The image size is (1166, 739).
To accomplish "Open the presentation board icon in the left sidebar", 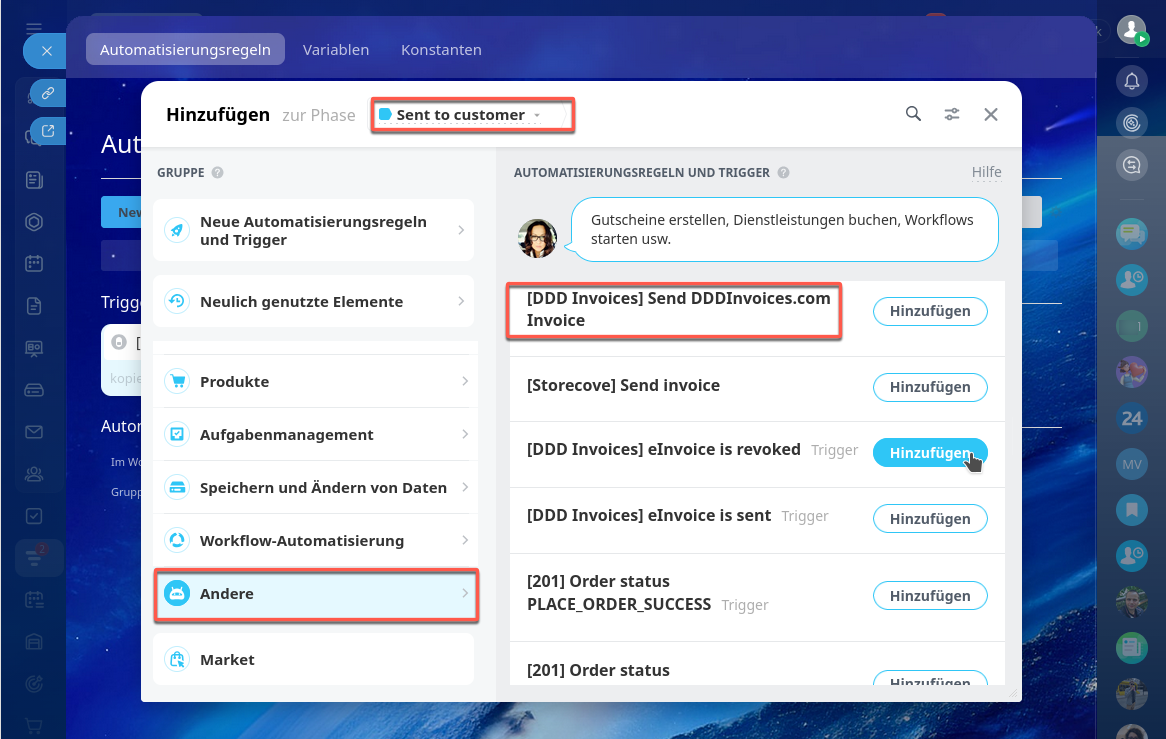I will pyautogui.click(x=34, y=348).
